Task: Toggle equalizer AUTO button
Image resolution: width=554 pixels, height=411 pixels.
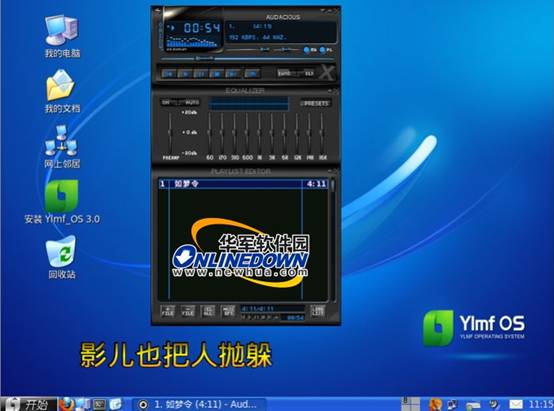Action: (x=191, y=102)
